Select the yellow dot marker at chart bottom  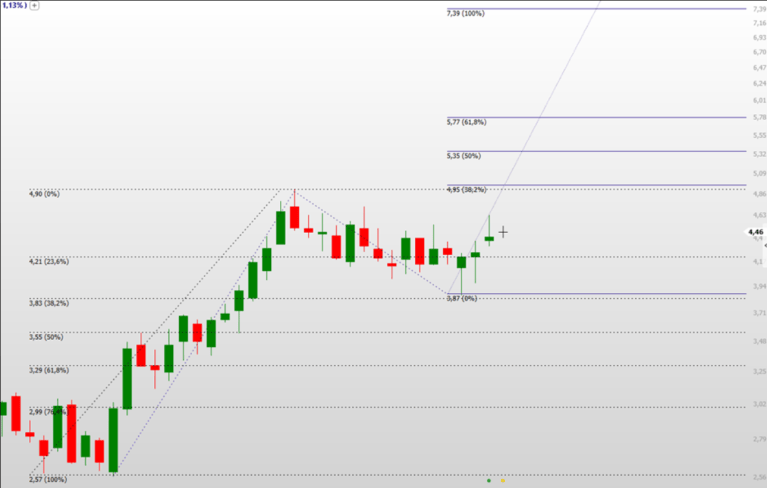point(503,481)
